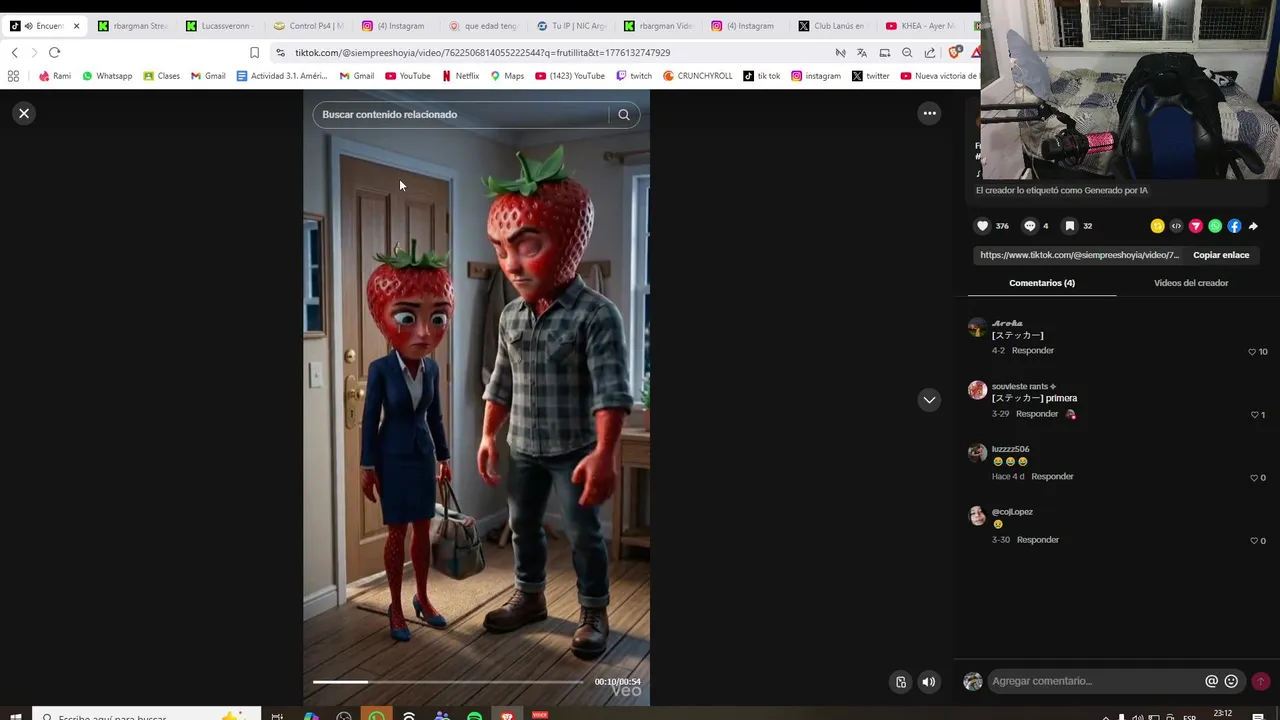The height and width of the screenshot is (720, 1280).
Task: Share page icon in address bar
Action: (930, 52)
